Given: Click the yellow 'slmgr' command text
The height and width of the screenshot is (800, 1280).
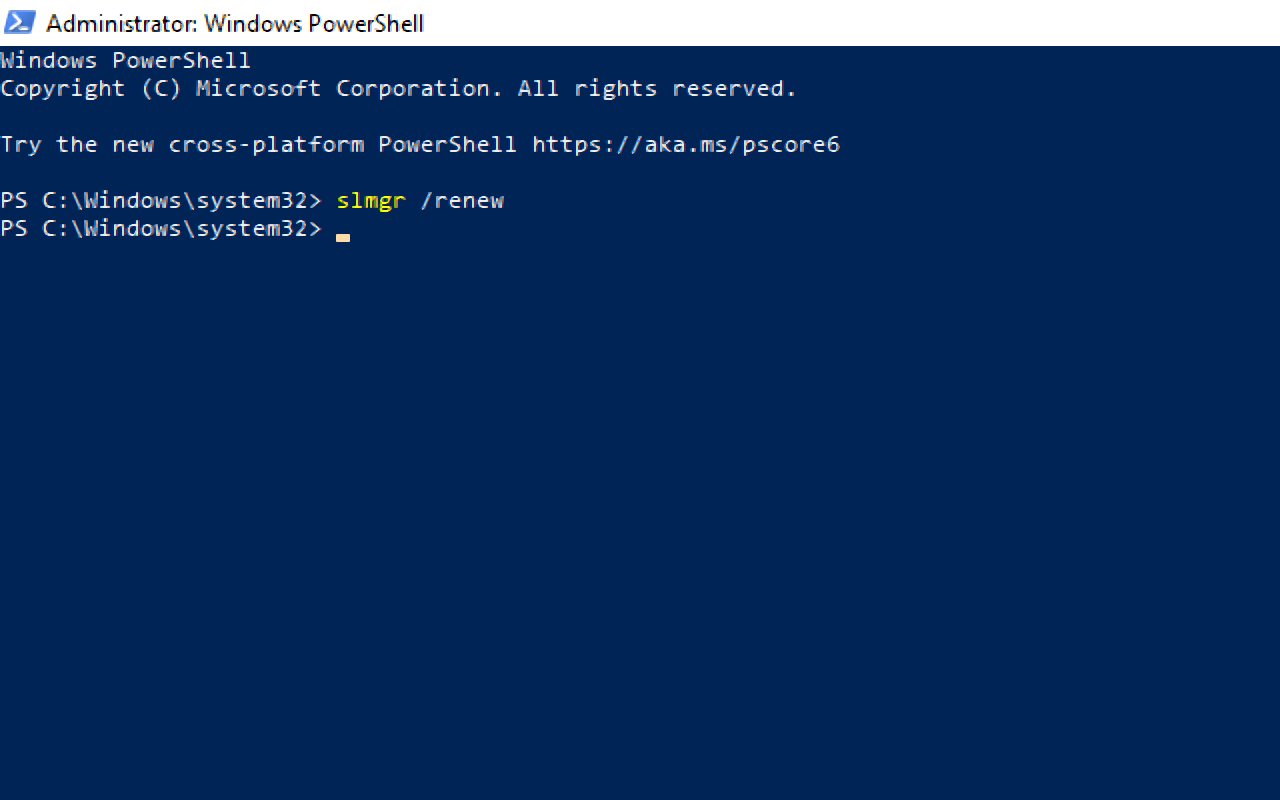Looking at the screenshot, I should point(370,201).
